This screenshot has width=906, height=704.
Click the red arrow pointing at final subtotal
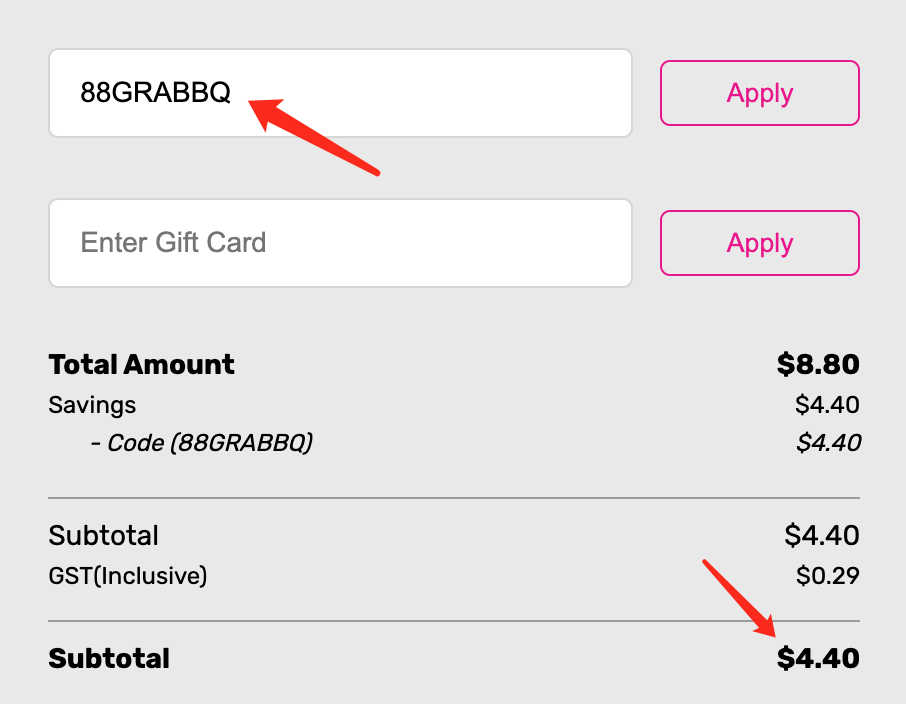[x=742, y=599]
